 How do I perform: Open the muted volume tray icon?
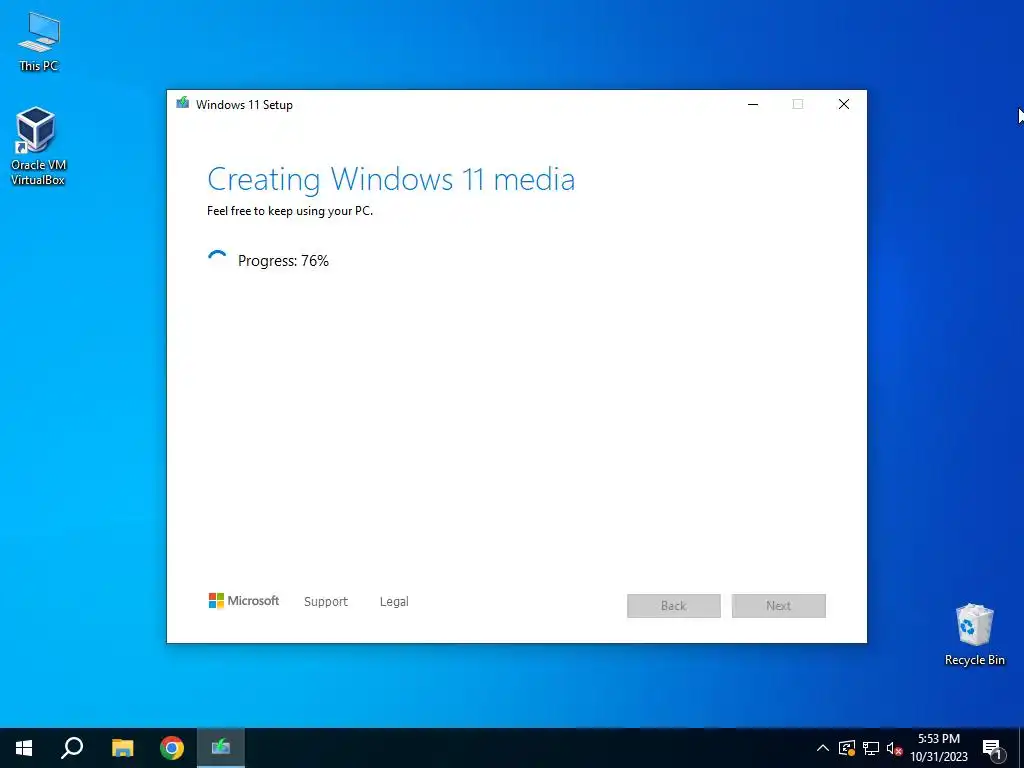(x=894, y=748)
